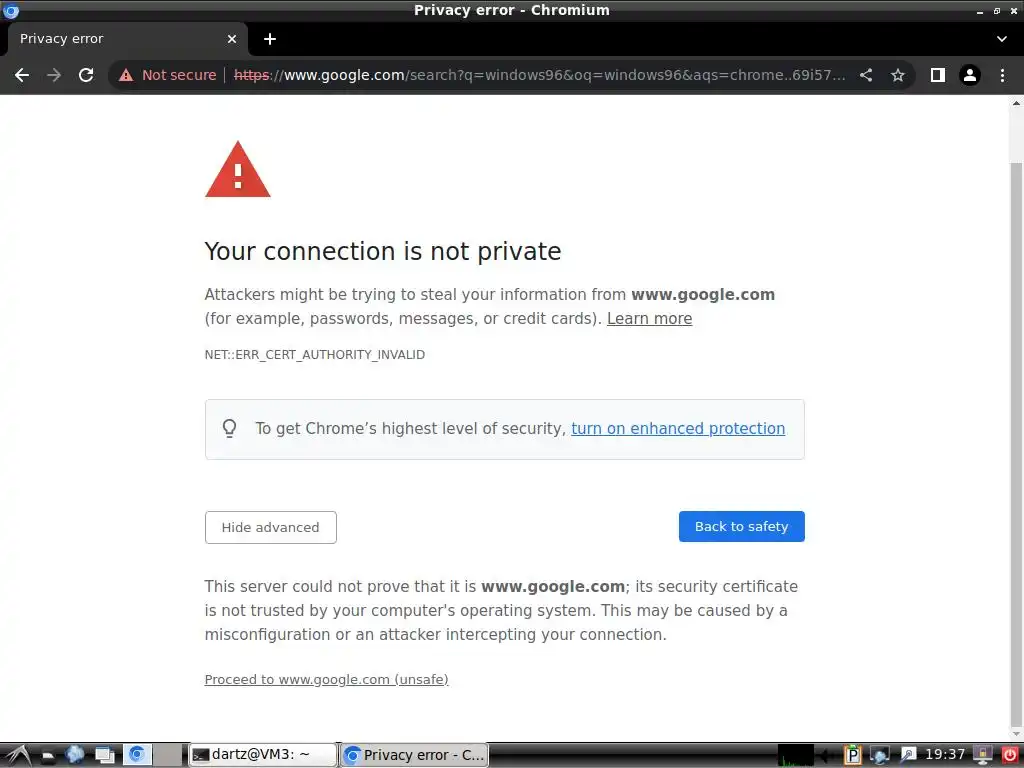Reload the Privacy error page
The image size is (1024, 768).
point(86,75)
